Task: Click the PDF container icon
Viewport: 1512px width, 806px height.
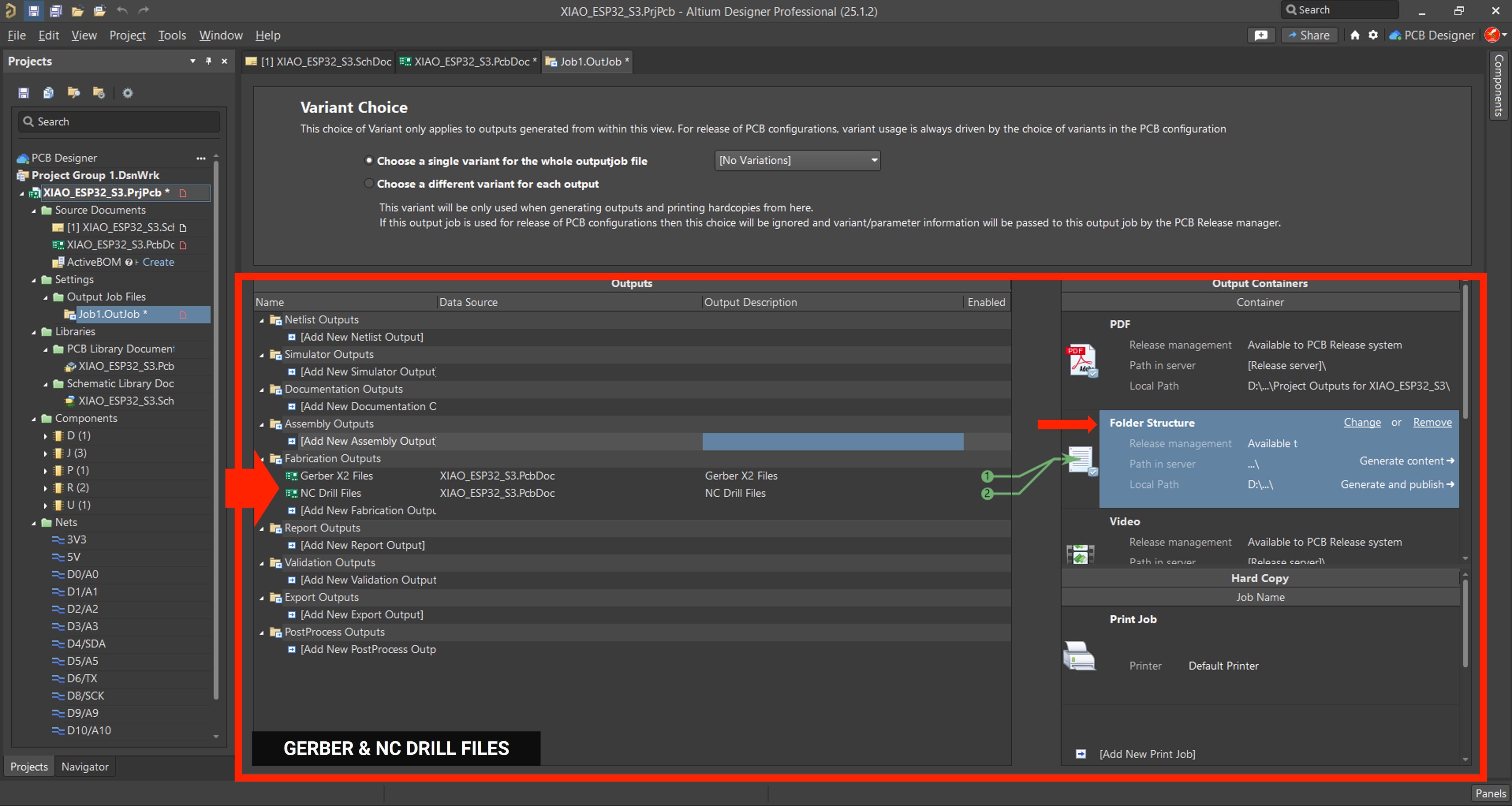Action: click(x=1081, y=360)
